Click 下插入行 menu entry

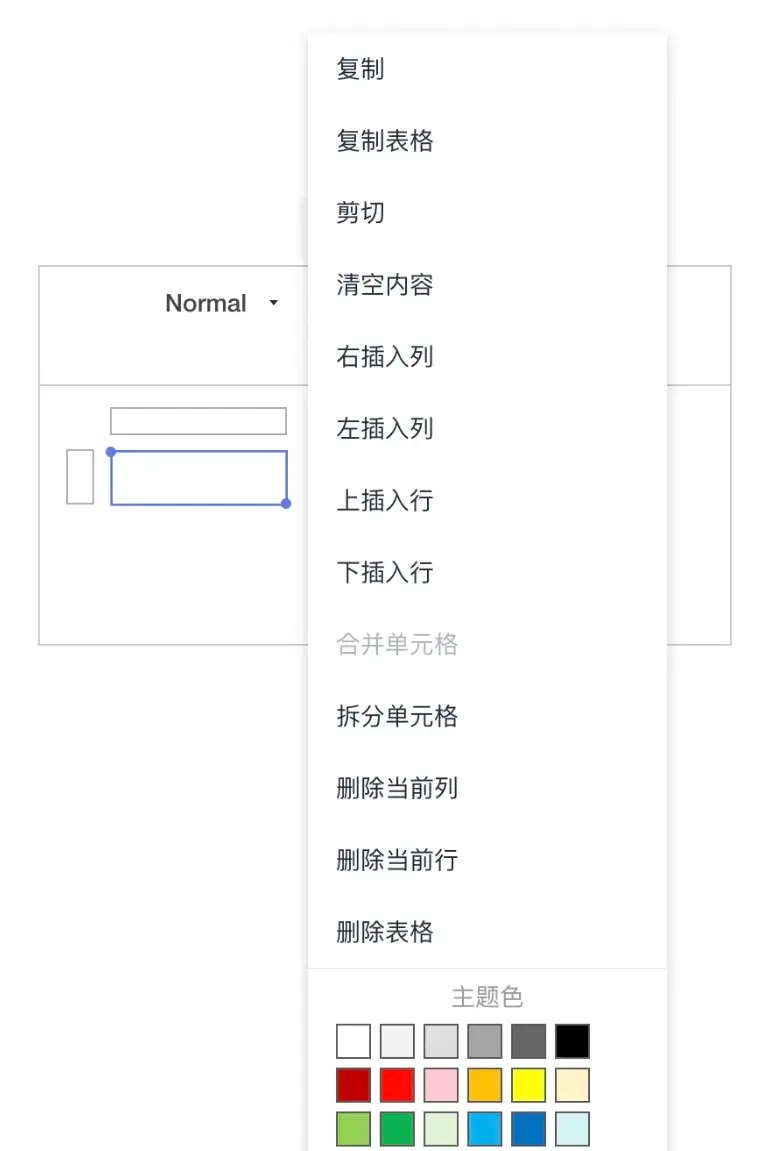tap(385, 573)
